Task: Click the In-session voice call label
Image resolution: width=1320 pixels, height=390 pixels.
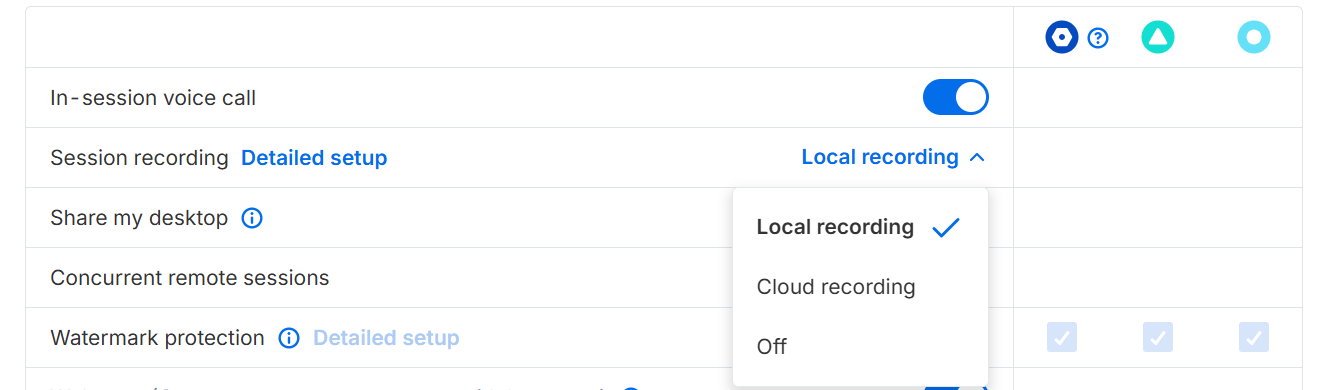Action: point(153,98)
